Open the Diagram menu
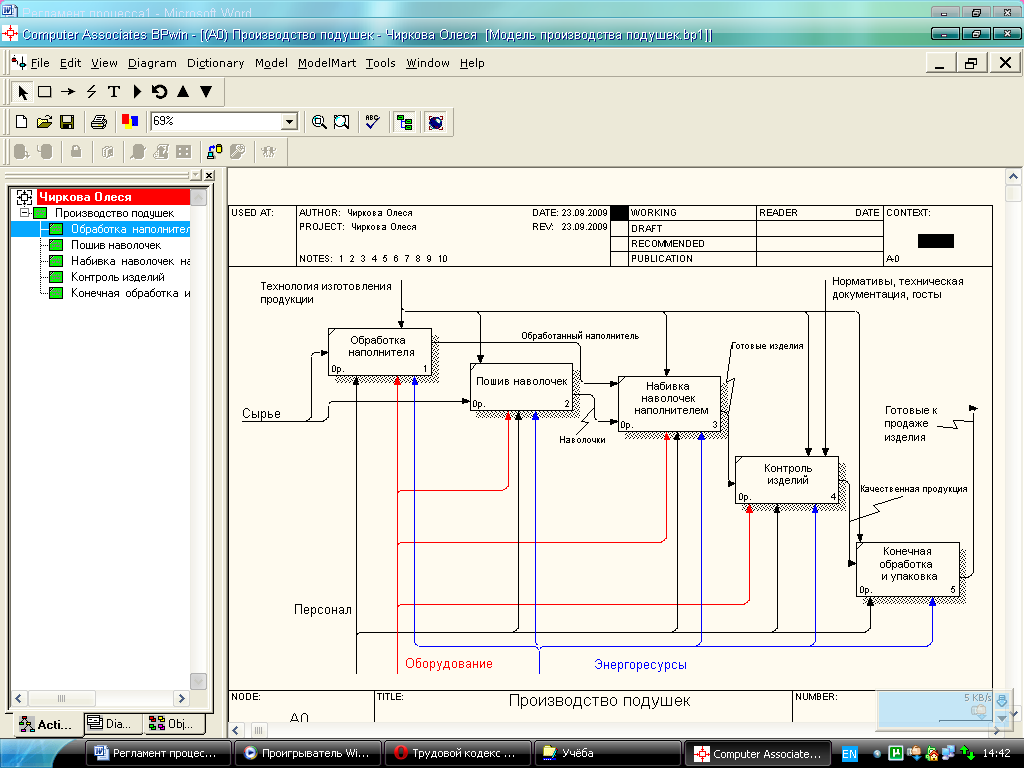Image resolution: width=1024 pixels, height=768 pixels. pos(152,63)
